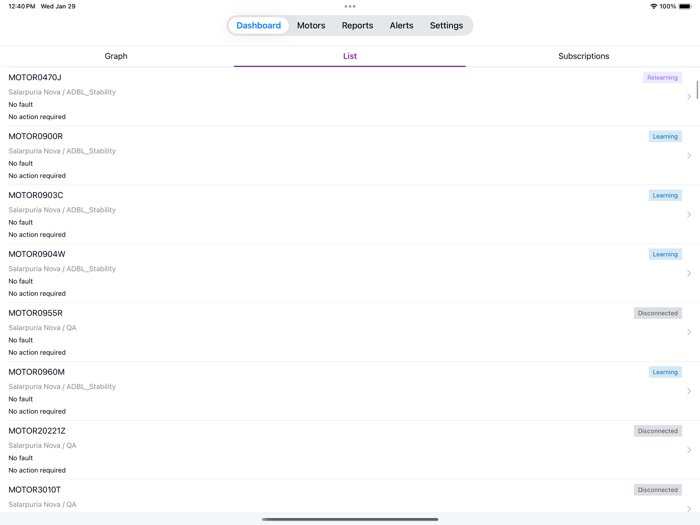This screenshot has width=700, height=525.
Task: Select the MOTOR20221Z title
Action: [x=37, y=431]
